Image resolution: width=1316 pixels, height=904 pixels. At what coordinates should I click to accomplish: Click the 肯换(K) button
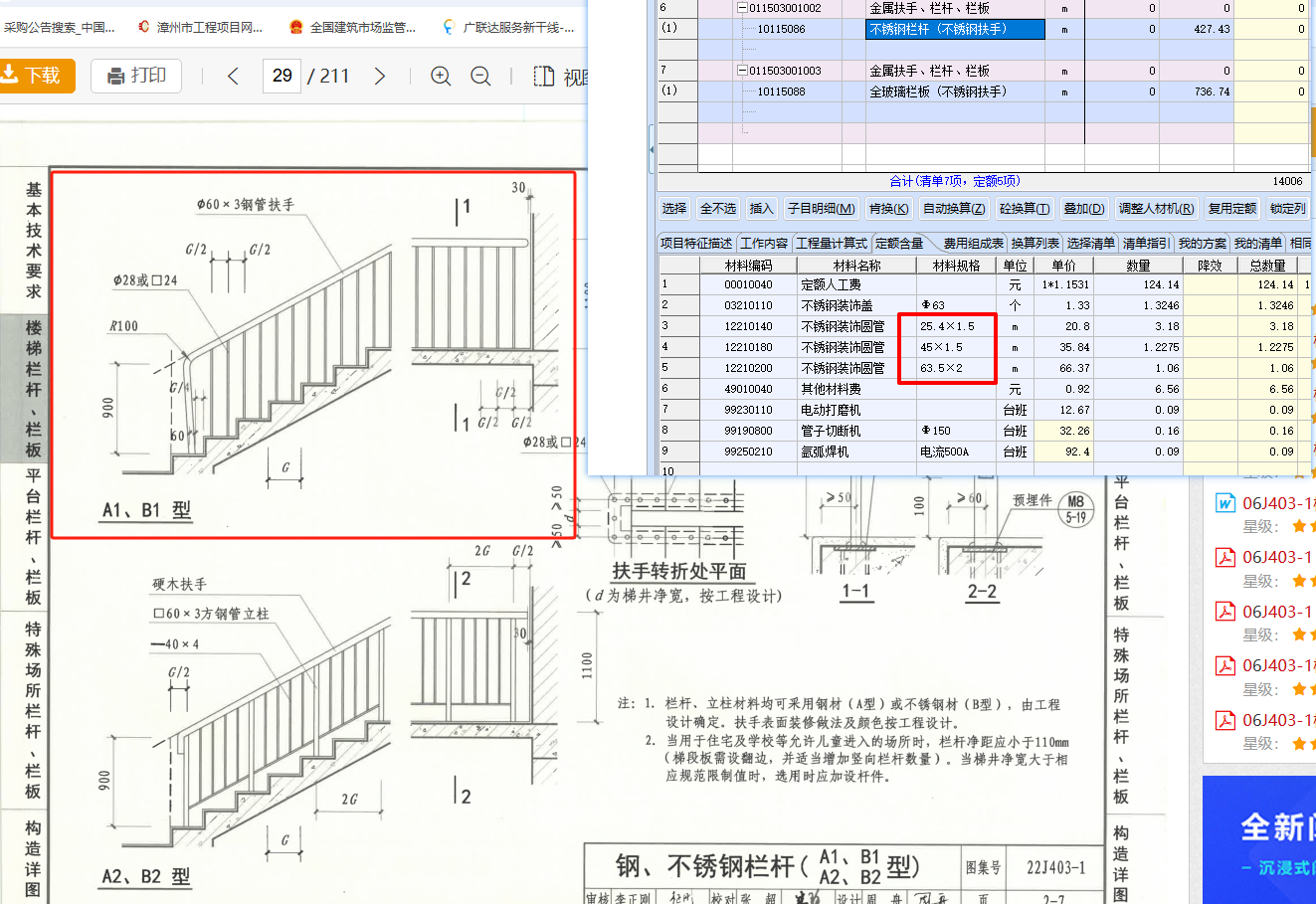tap(888, 208)
